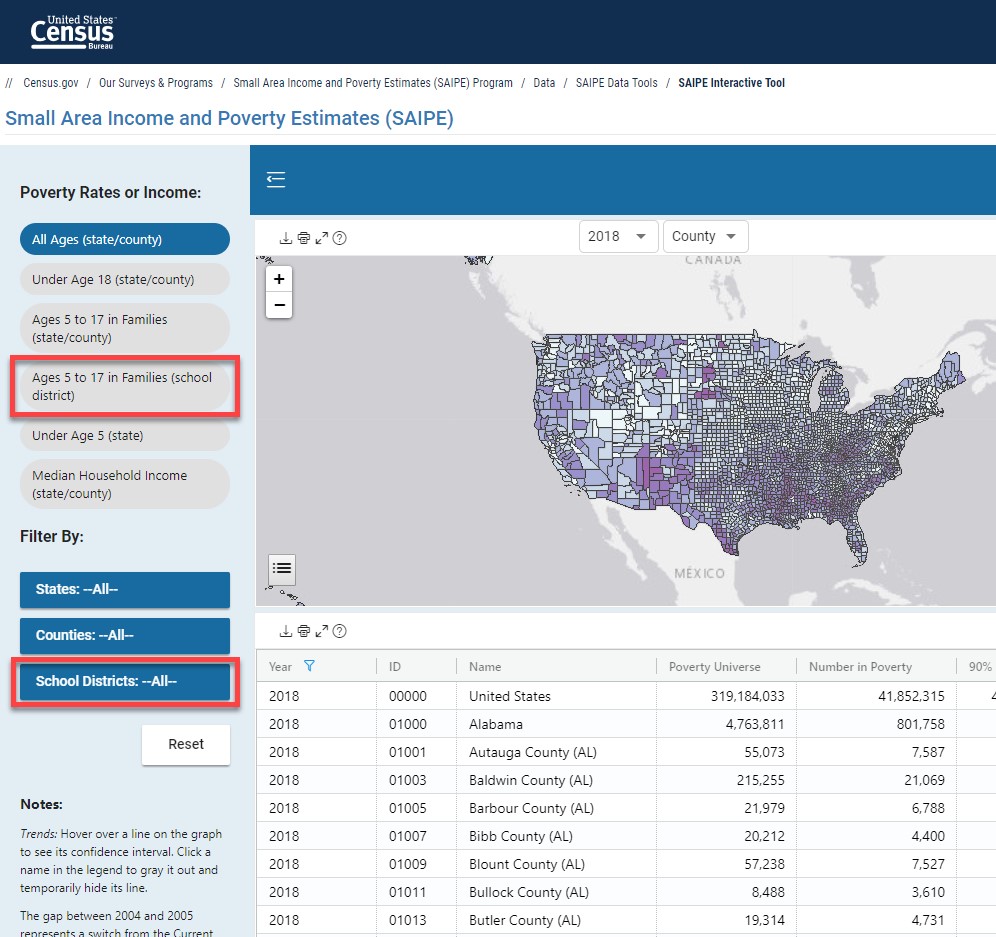
Task: Open help for the map panel
Action: click(x=340, y=238)
